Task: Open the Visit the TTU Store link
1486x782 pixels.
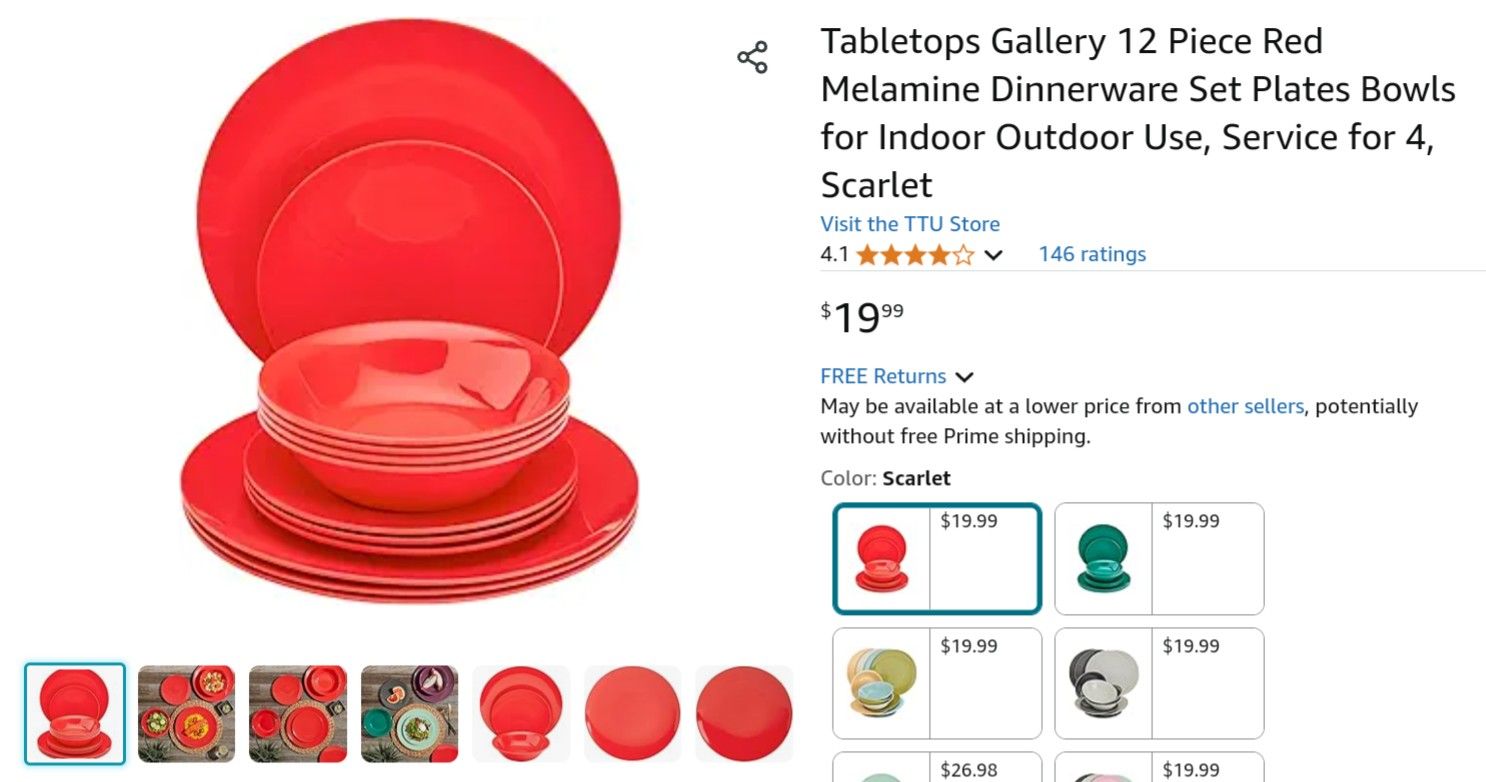Action: pyautogui.click(x=910, y=224)
